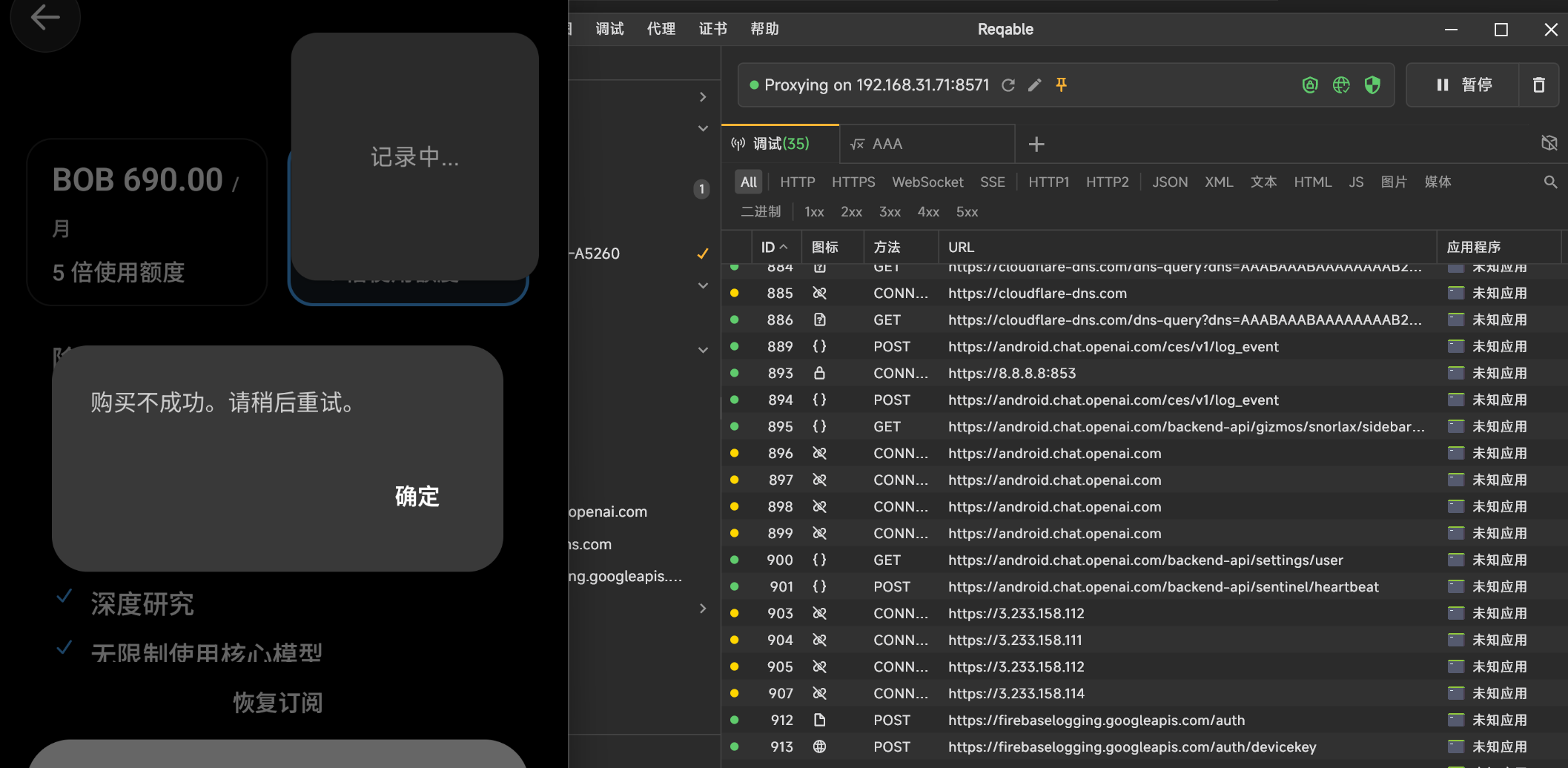Switch to the 调试(35) tab
The width and height of the screenshot is (1568, 768).
pyautogui.click(x=780, y=144)
